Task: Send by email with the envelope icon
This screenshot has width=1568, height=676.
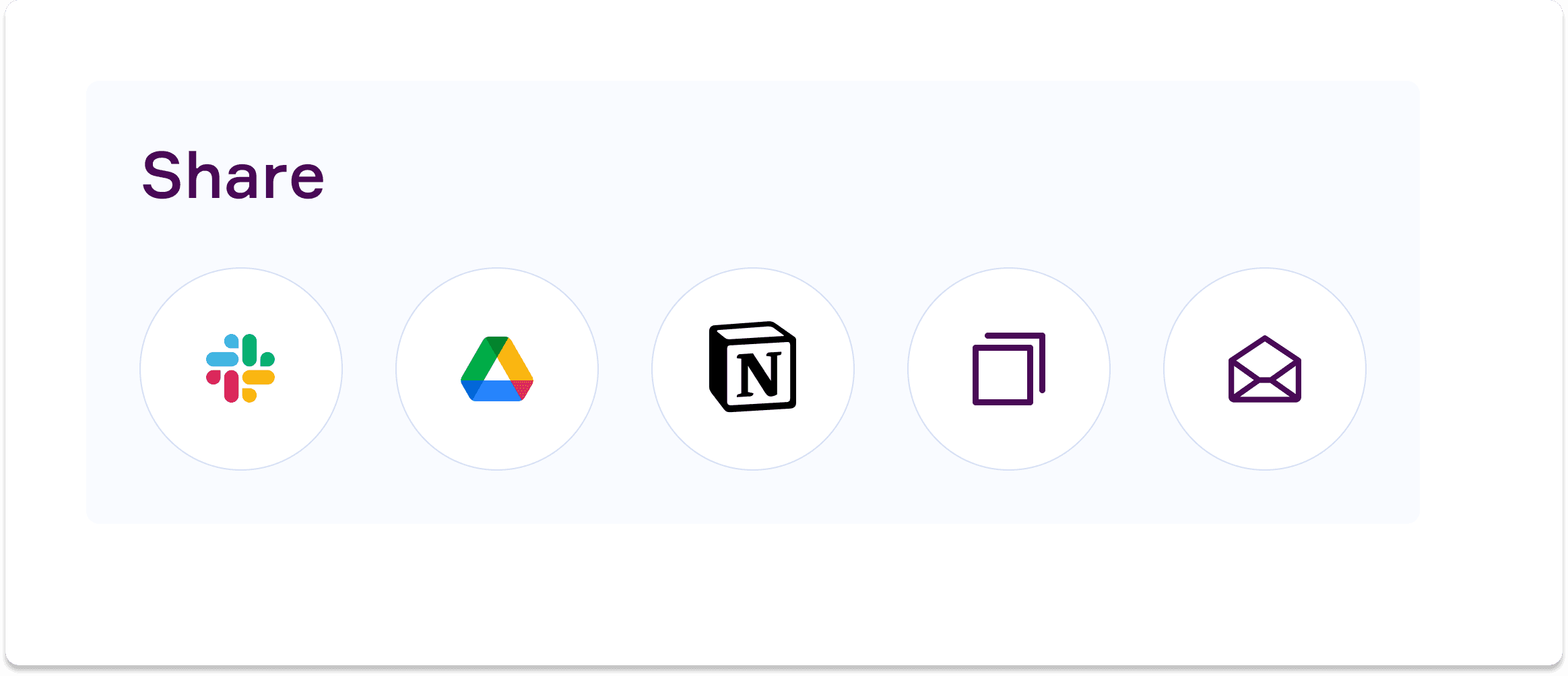Action: 1265,368
